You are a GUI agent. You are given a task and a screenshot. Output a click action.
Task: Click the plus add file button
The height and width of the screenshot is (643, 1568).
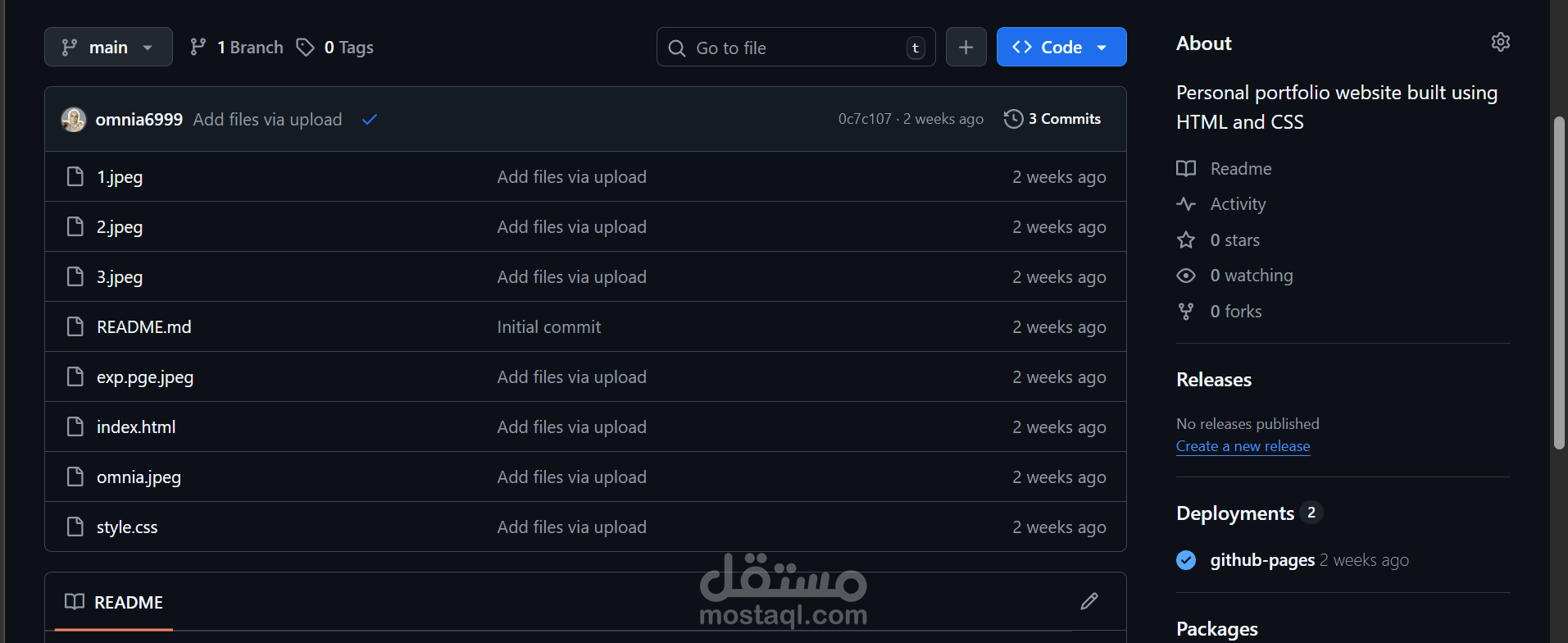point(966,48)
